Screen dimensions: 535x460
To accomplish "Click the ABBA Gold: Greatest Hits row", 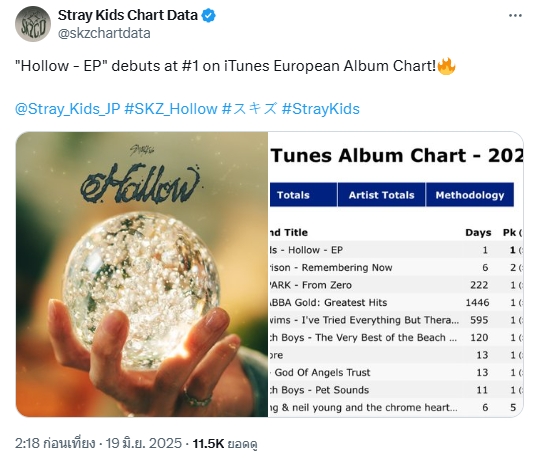I will point(396,303).
